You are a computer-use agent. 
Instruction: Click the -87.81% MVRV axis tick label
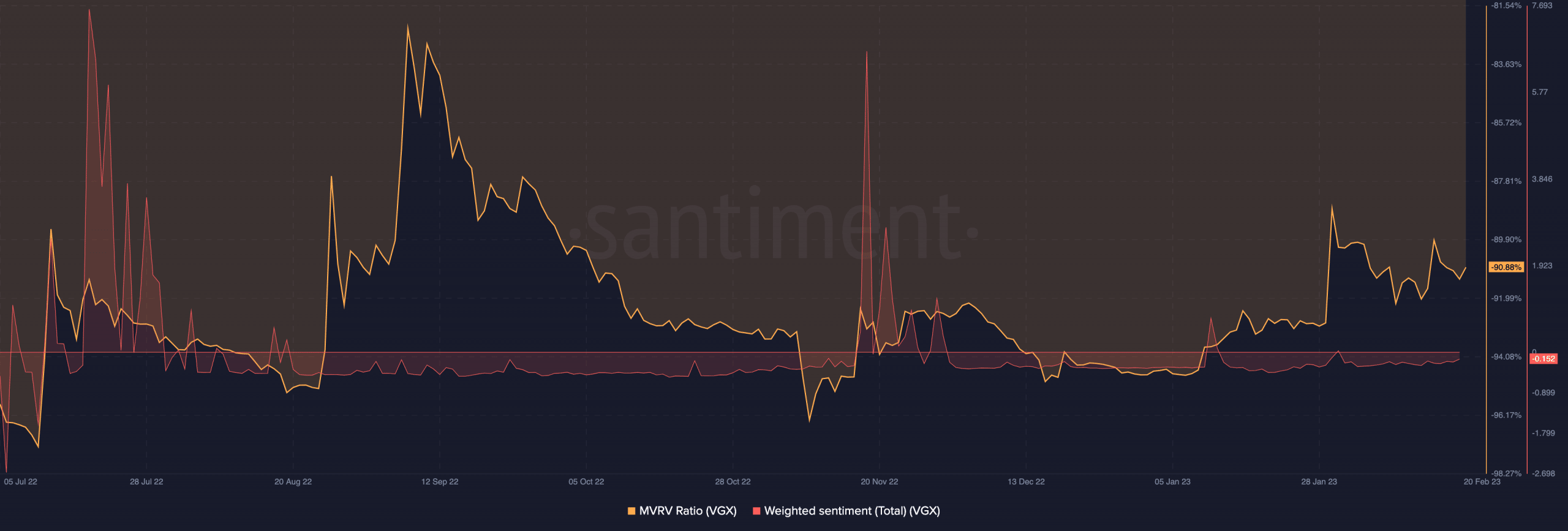1506,181
